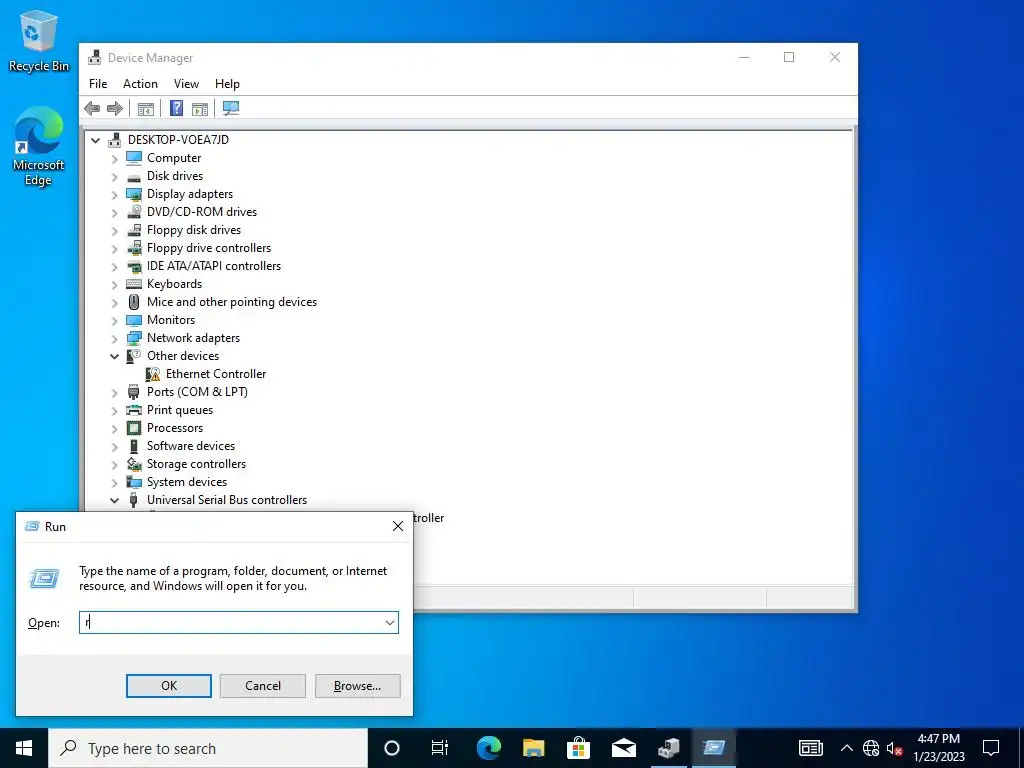Click Cancel in the Run dialog
Image resolution: width=1024 pixels, height=768 pixels.
point(263,686)
